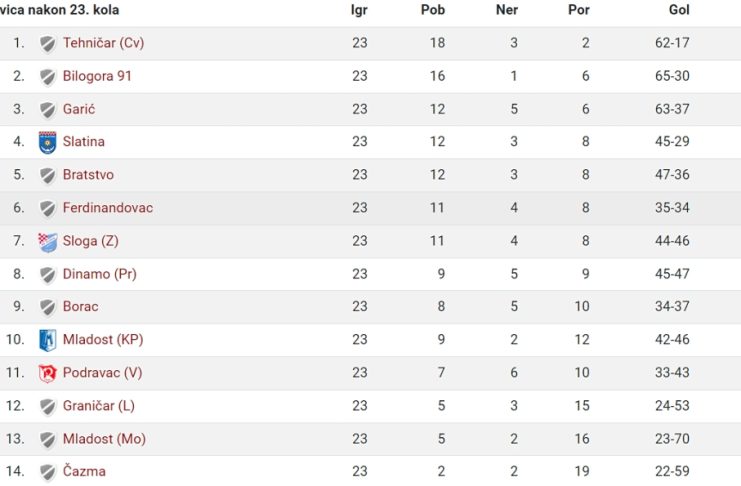The width and height of the screenshot is (741, 486).
Task: Click the Bilogora 91 grey shield icon
Action: click(x=47, y=77)
